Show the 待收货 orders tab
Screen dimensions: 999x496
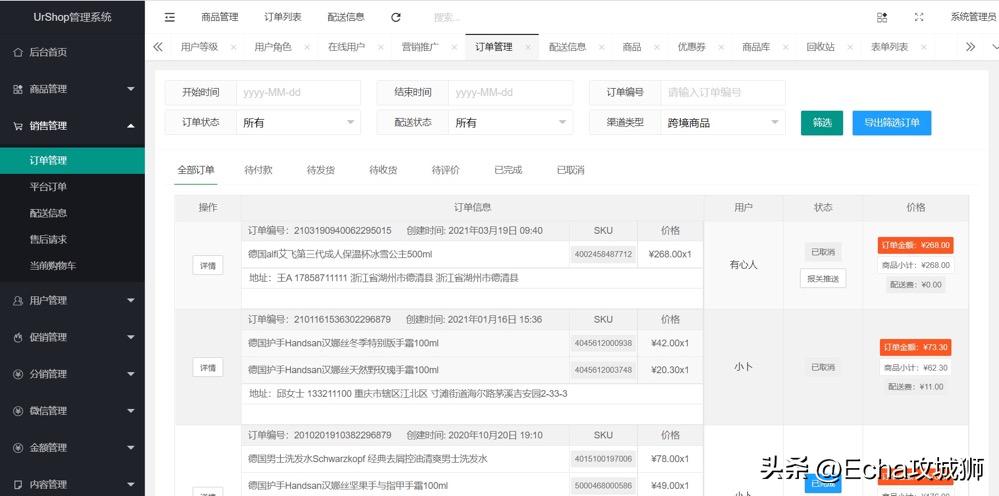click(383, 170)
